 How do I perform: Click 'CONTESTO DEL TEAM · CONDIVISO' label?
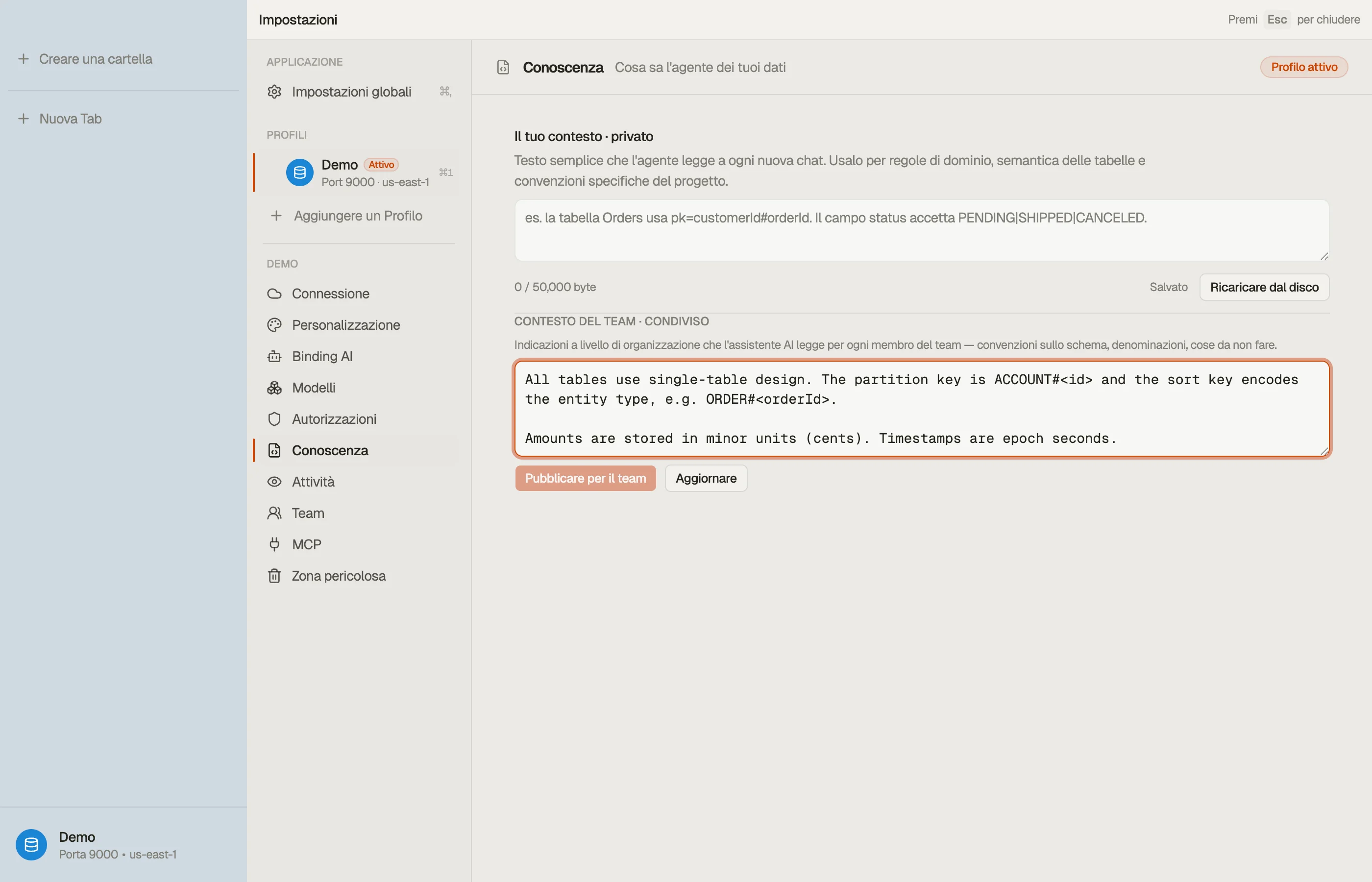coord(611,321)
